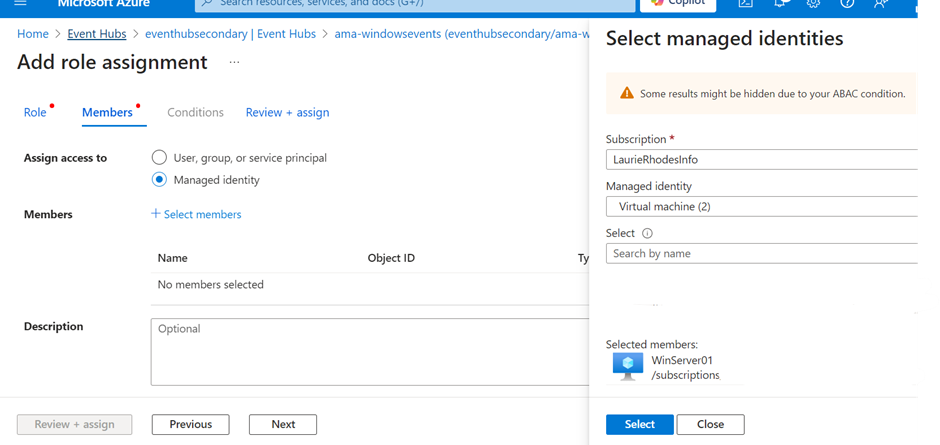Switch to the Conditions tab
940x445 pixels.
click(x=195, y=112)
